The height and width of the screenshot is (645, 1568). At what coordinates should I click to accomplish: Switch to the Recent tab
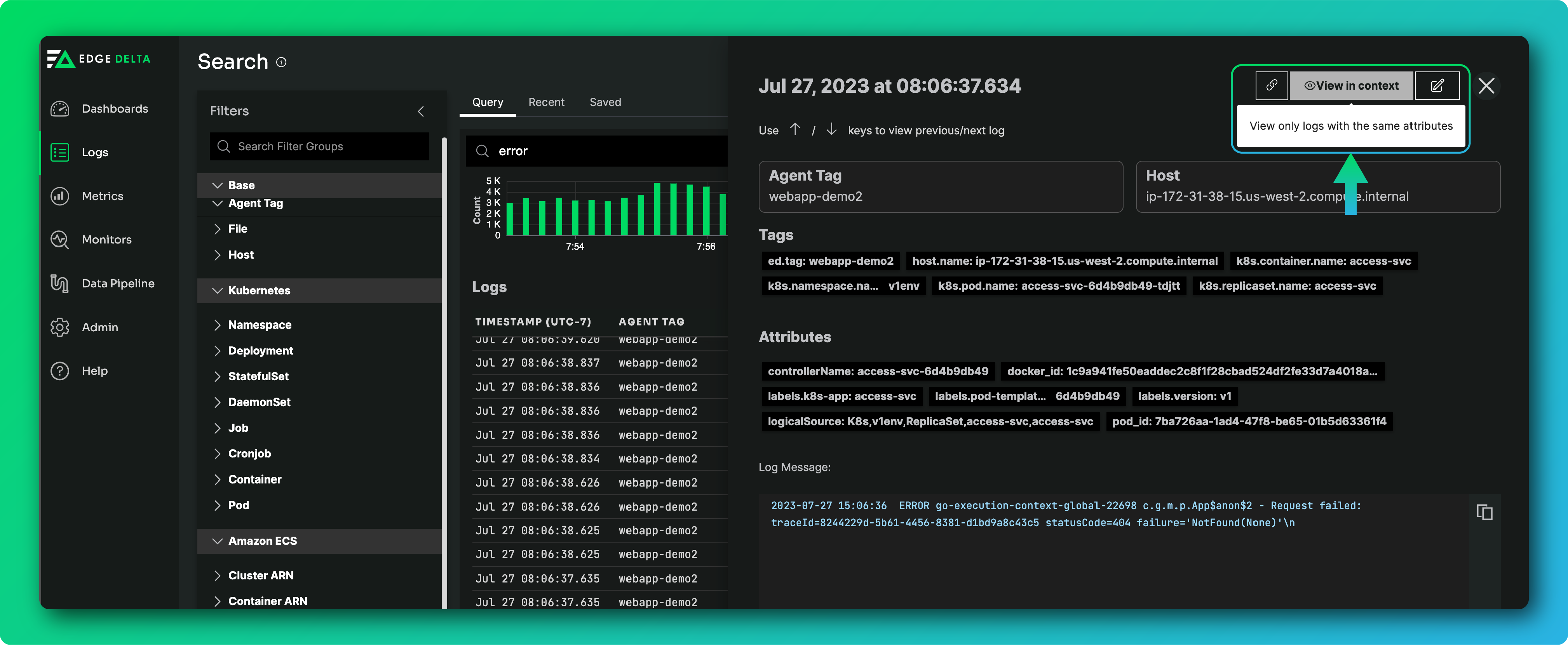click(546, 102)
